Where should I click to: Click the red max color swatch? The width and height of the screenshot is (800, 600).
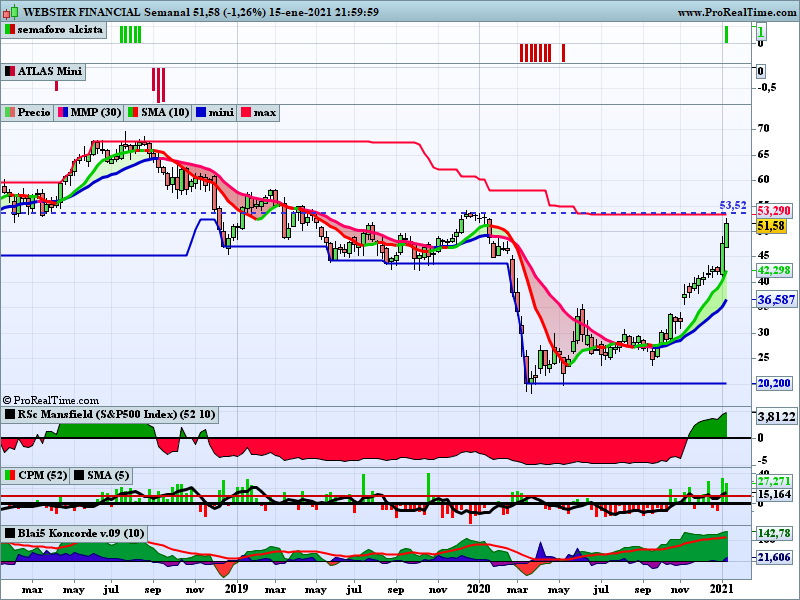pyautogui.click(x=246, y=112)
